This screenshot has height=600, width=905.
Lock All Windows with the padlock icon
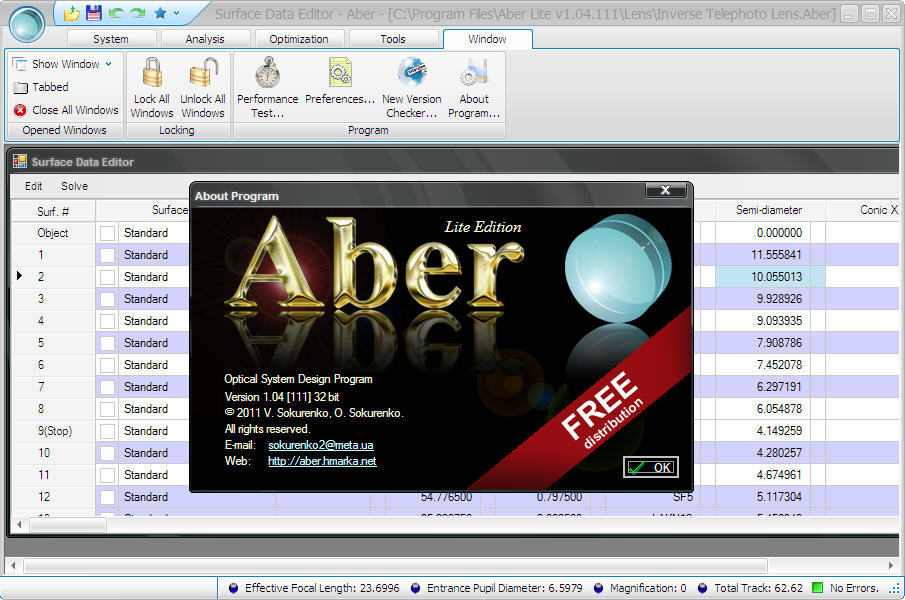152,88
